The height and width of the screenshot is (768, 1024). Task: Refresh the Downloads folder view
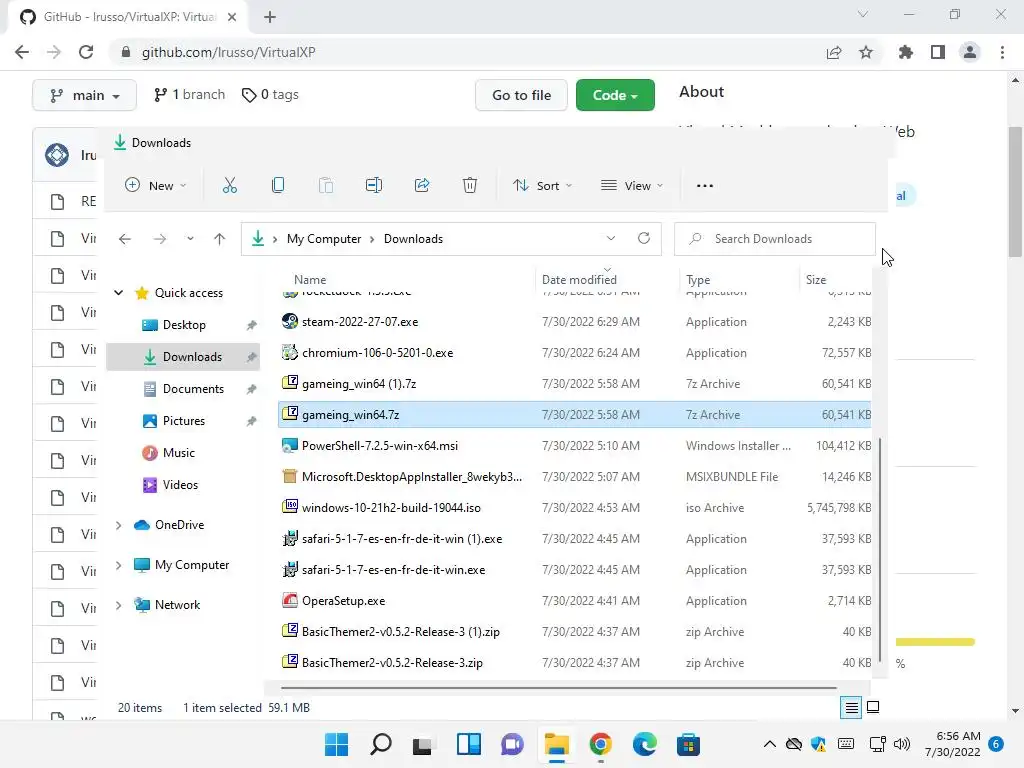point(644,238)
